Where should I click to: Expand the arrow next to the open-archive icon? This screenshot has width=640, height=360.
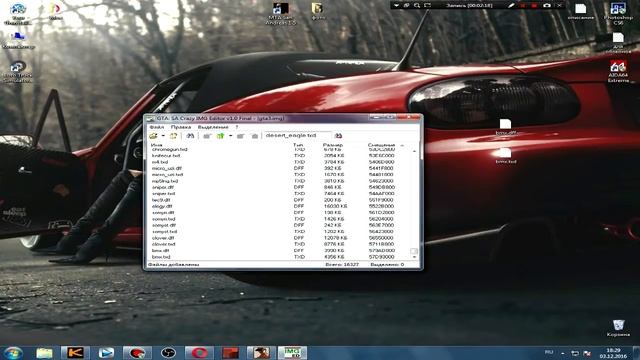[x=163, y=136]
